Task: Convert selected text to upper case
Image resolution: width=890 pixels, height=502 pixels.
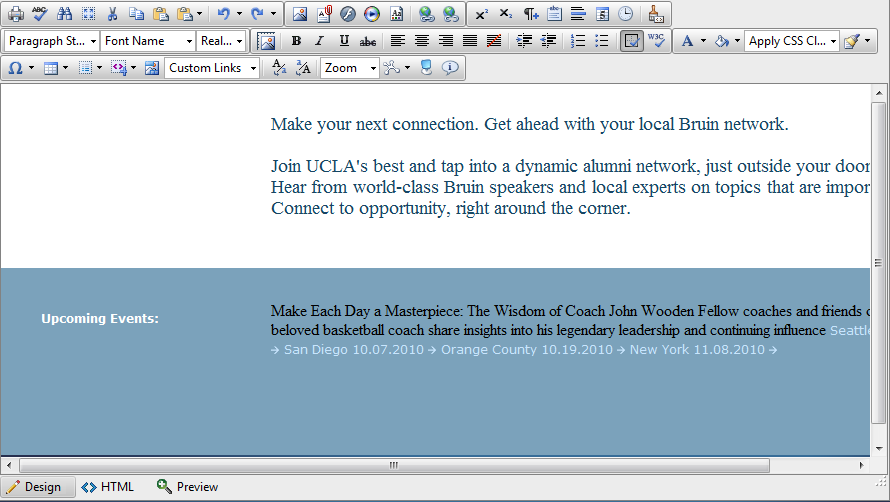Action: pos(303,68)
